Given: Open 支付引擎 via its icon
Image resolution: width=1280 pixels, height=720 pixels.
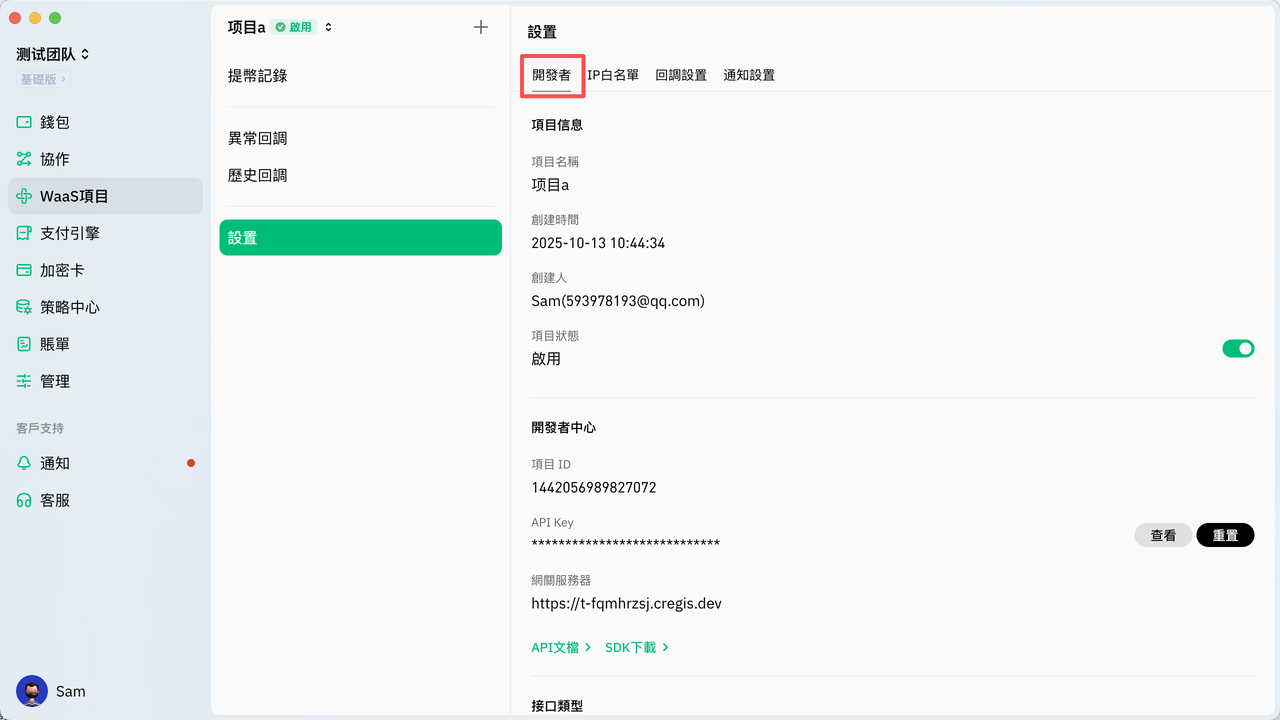Looking at the screenshot, I should (x=24, y=233).
